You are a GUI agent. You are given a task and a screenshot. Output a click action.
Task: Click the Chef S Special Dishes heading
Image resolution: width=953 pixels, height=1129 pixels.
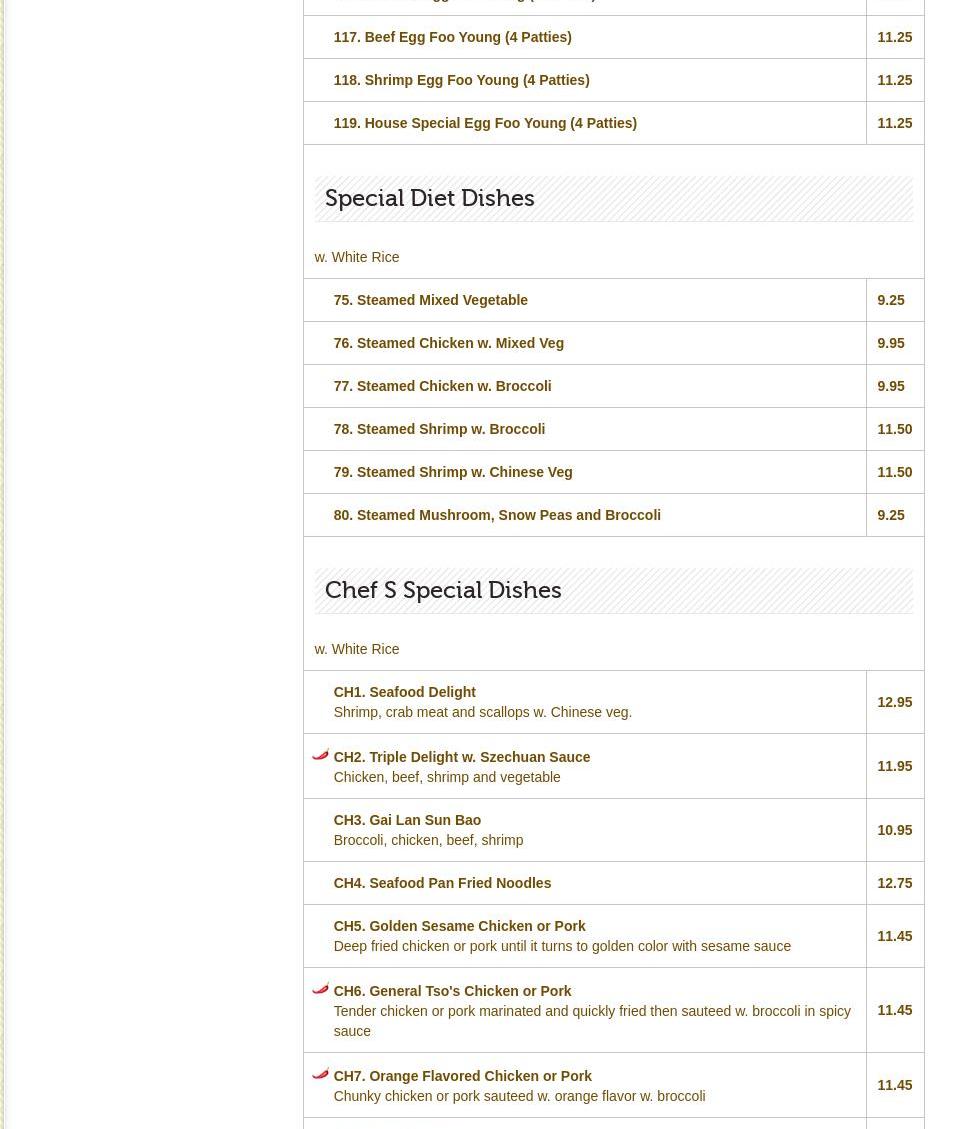[442, 590]
